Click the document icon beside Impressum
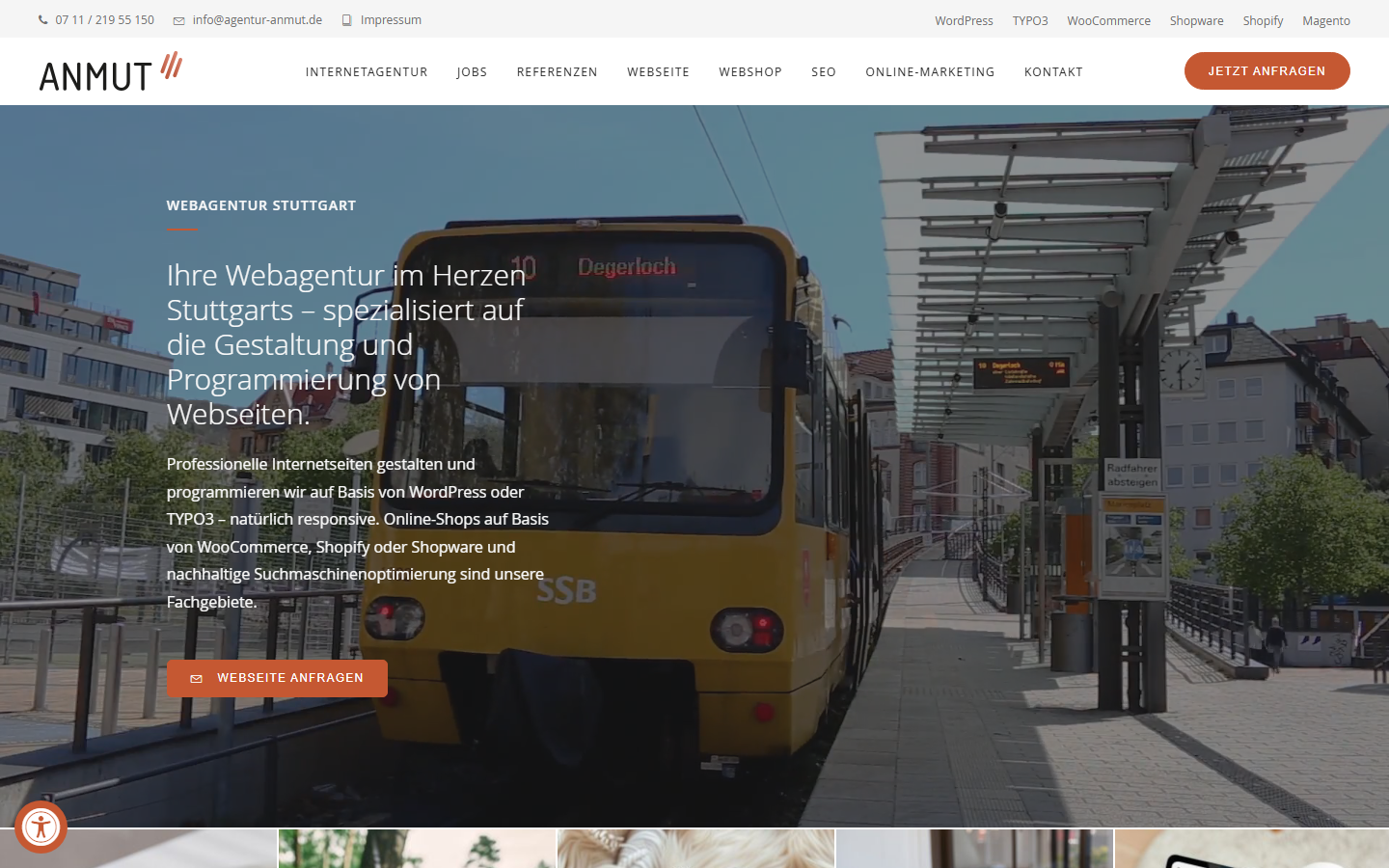The width and height of the screenshot is (1389, 868). [347, 20]
